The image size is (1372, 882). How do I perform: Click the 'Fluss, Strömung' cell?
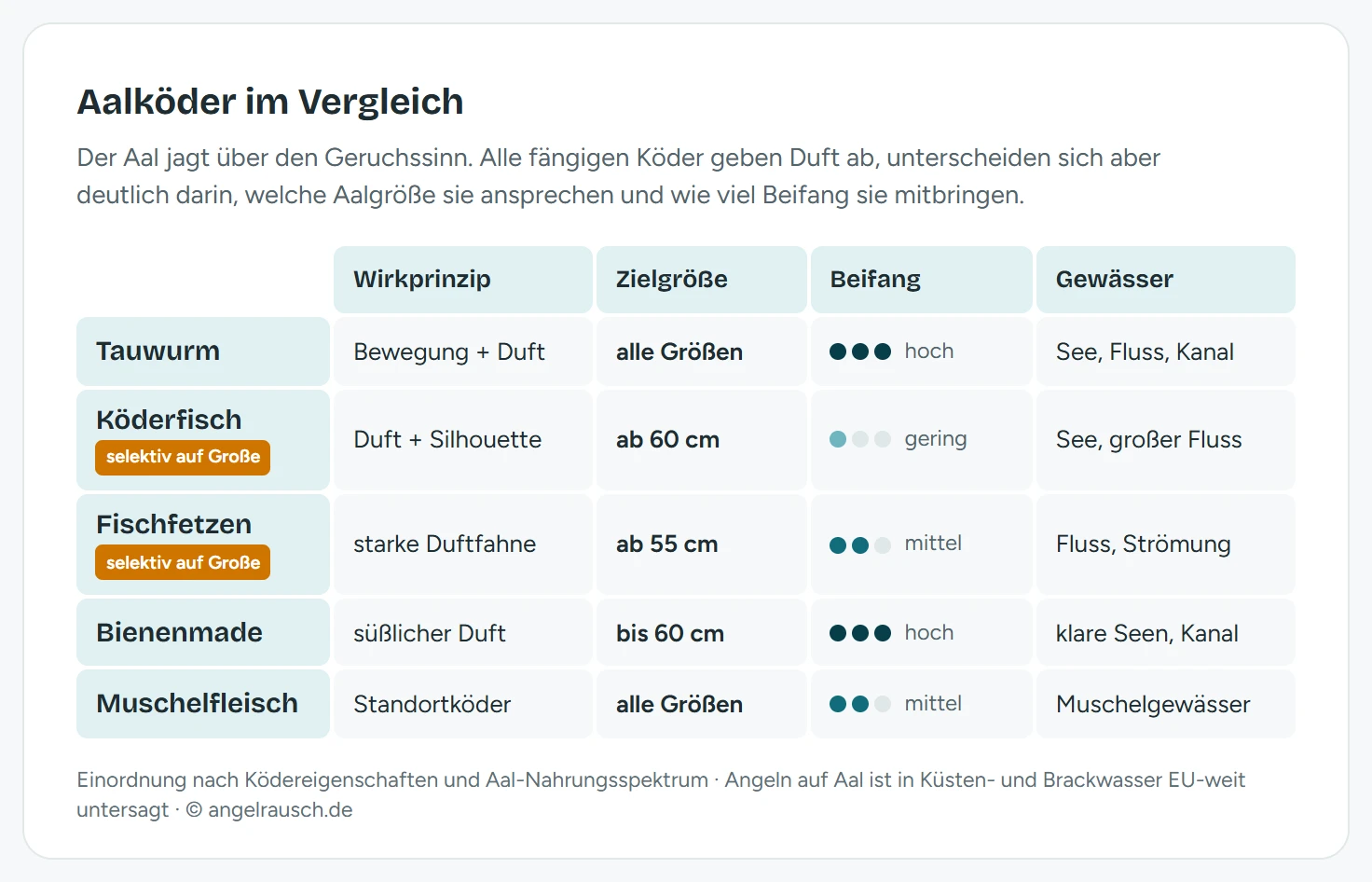pyautogui.click(x=1166, y=544)
